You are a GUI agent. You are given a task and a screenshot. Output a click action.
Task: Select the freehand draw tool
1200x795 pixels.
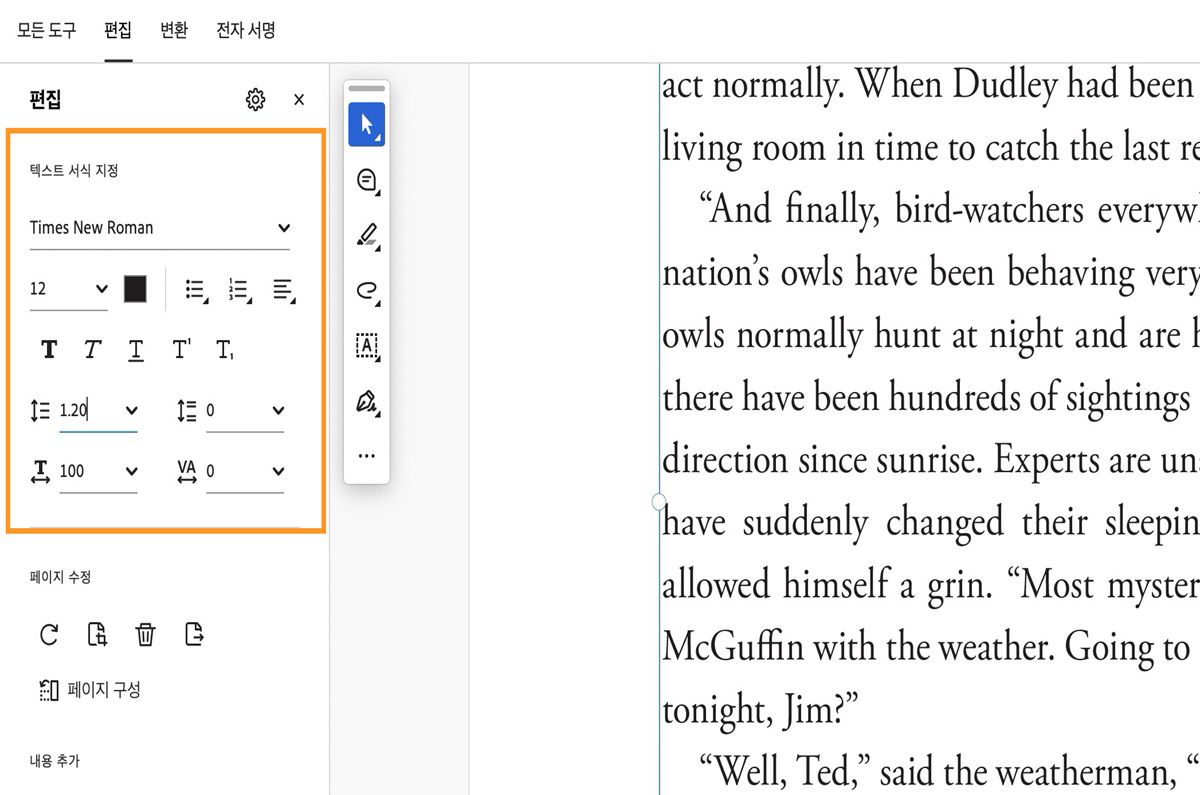[x=366, y=291]
